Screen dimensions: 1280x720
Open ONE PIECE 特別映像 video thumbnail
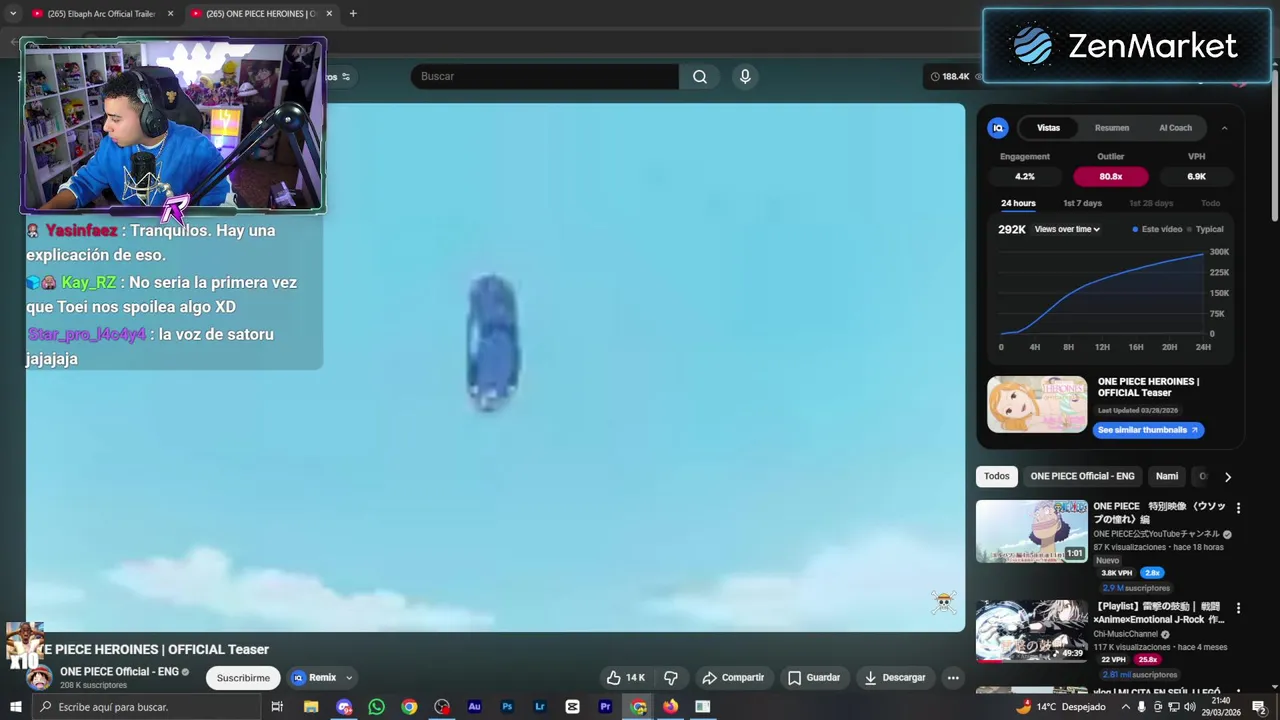coord(1031,531)
